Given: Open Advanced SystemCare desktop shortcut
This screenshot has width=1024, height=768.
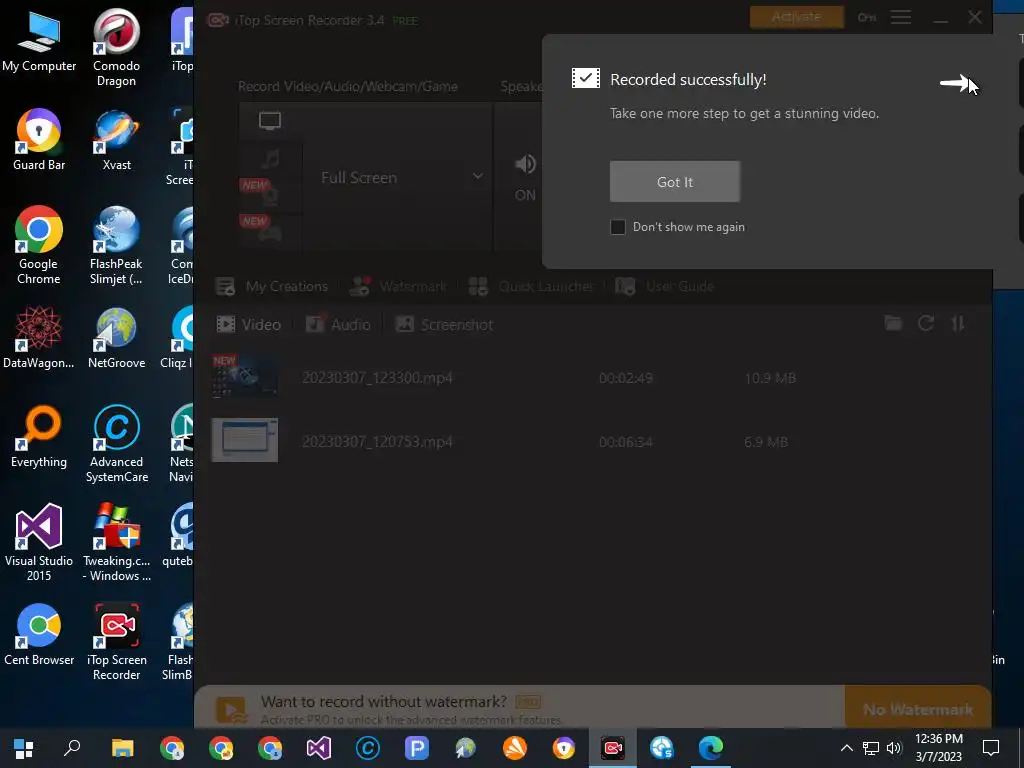Looking at the screenshot, I should [116, 444].
